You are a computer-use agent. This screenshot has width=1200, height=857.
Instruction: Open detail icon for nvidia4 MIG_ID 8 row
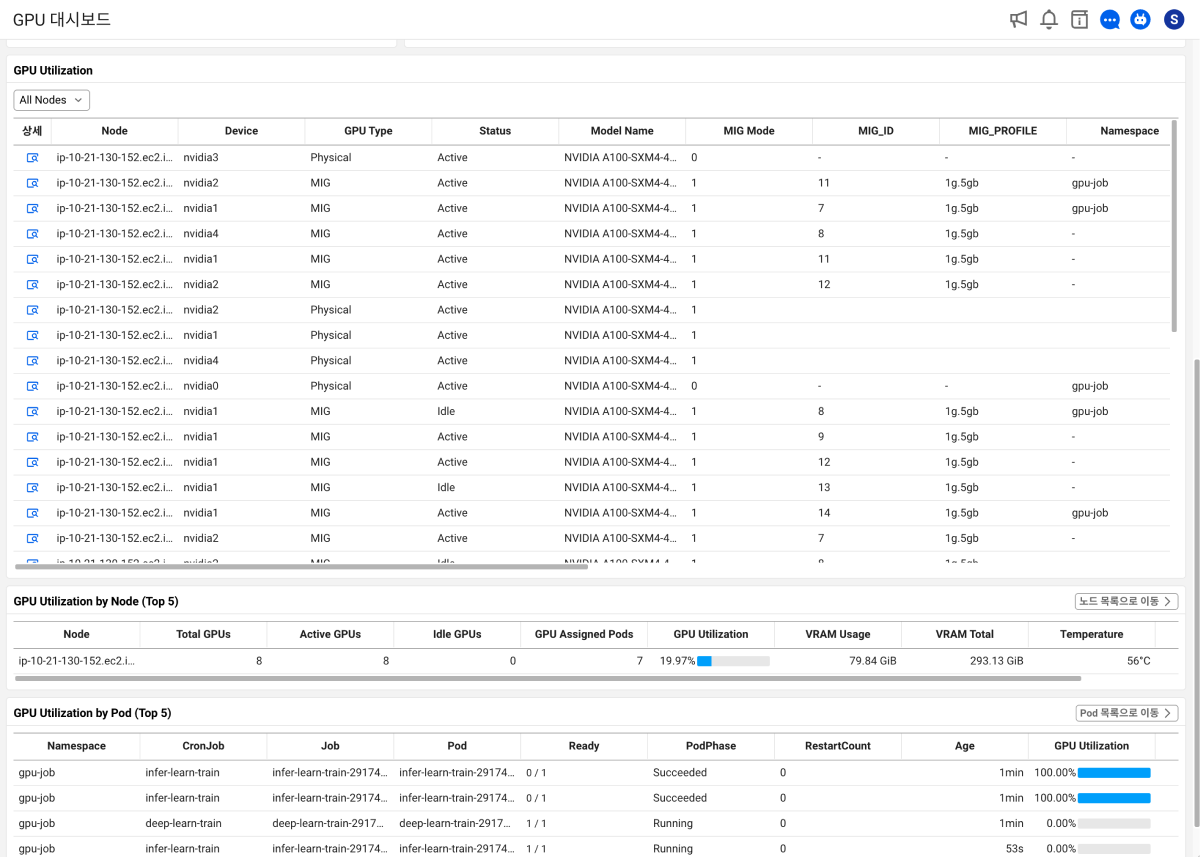coord(32,234)
